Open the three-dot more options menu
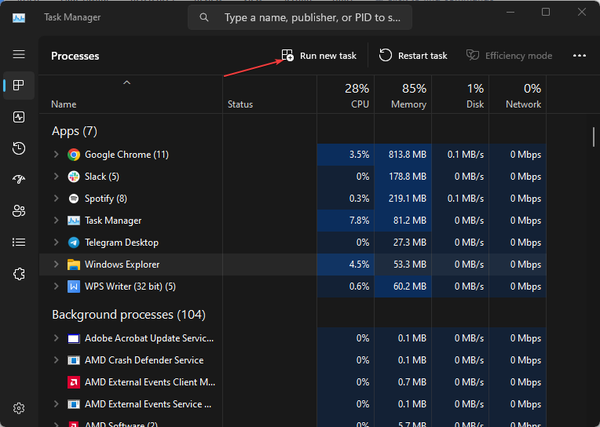The width and height of the screenshot is (600, 427). (578, 56)
